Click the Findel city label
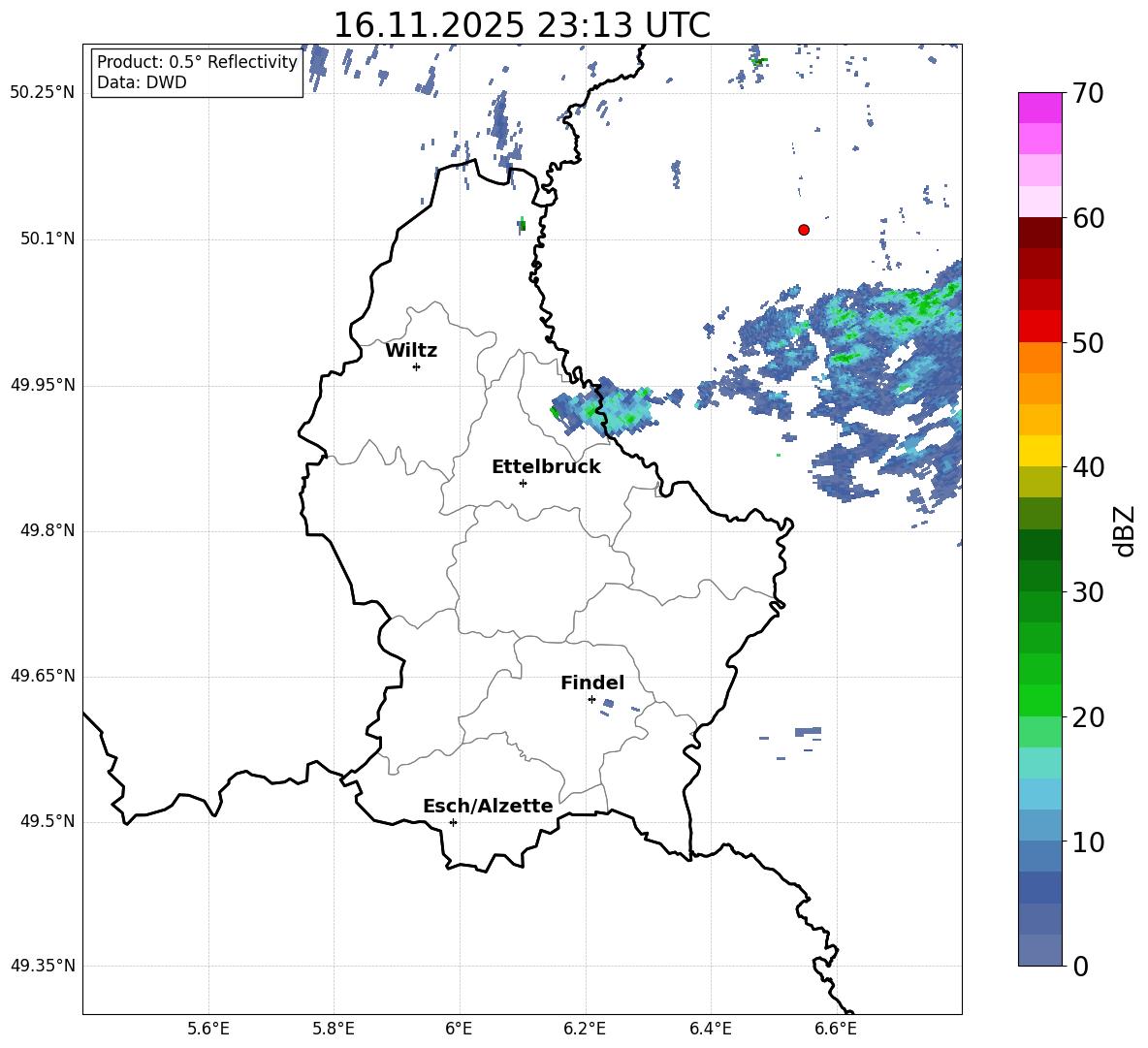 [592, 683]
